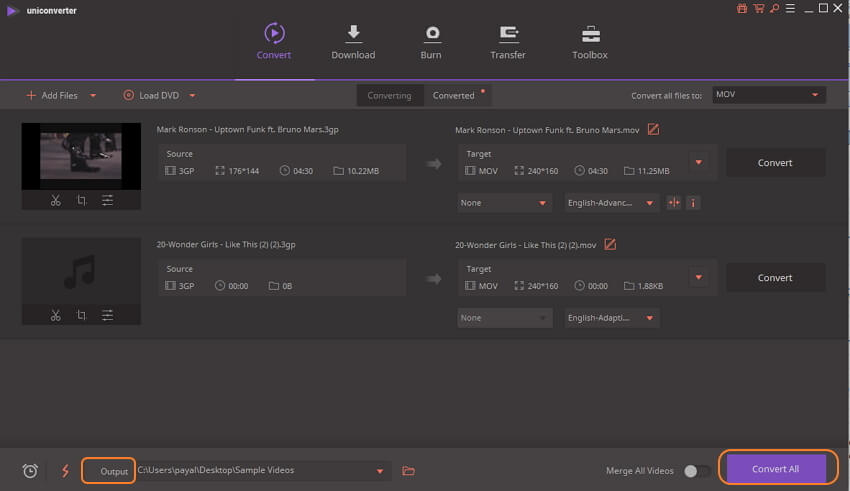Viewport: 850px width, 491px height.
Task: Click the merge-split icon beside English-Advanc
Action: 674,203
